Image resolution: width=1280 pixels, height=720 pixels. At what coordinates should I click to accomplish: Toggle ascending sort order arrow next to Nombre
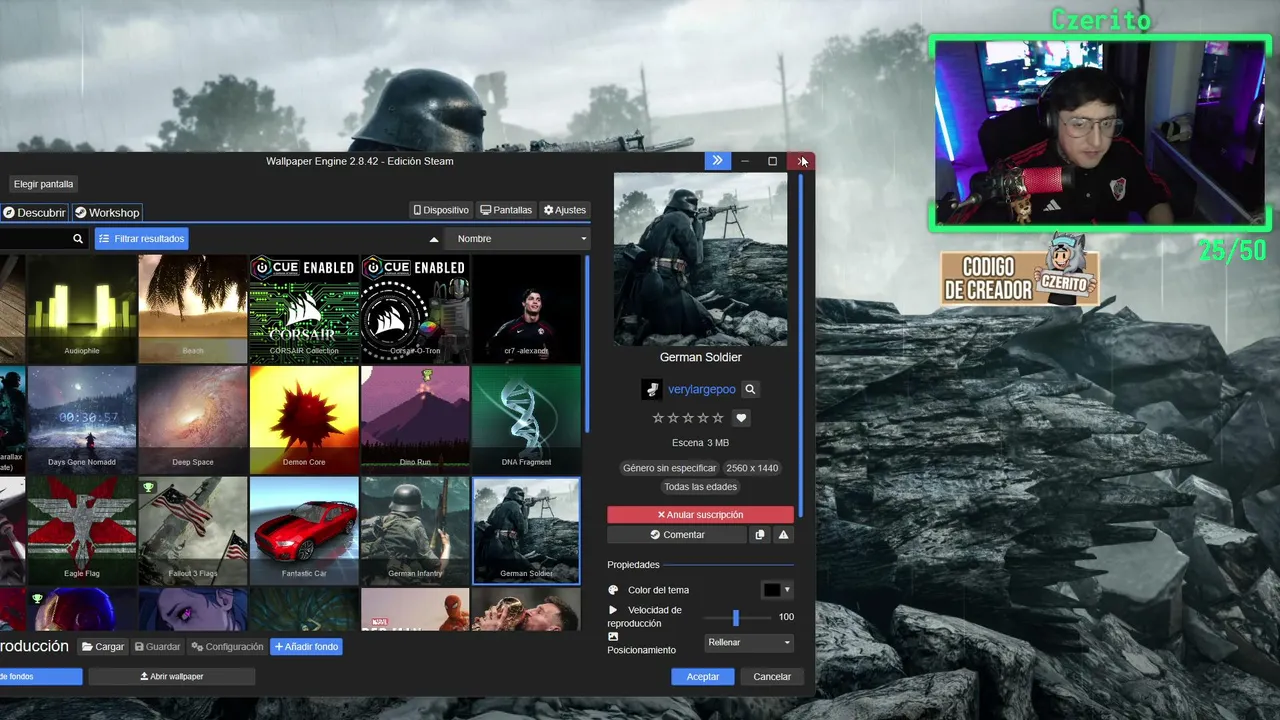[434, 239]
